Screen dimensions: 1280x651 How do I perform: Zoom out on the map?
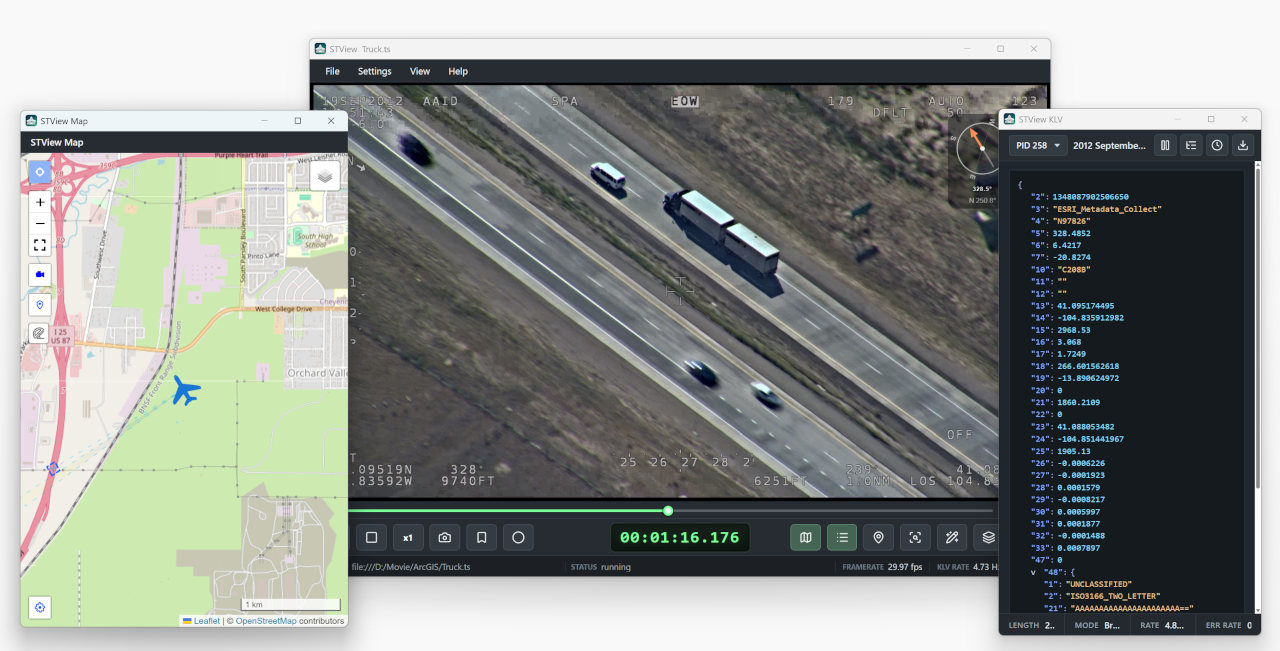40,223
